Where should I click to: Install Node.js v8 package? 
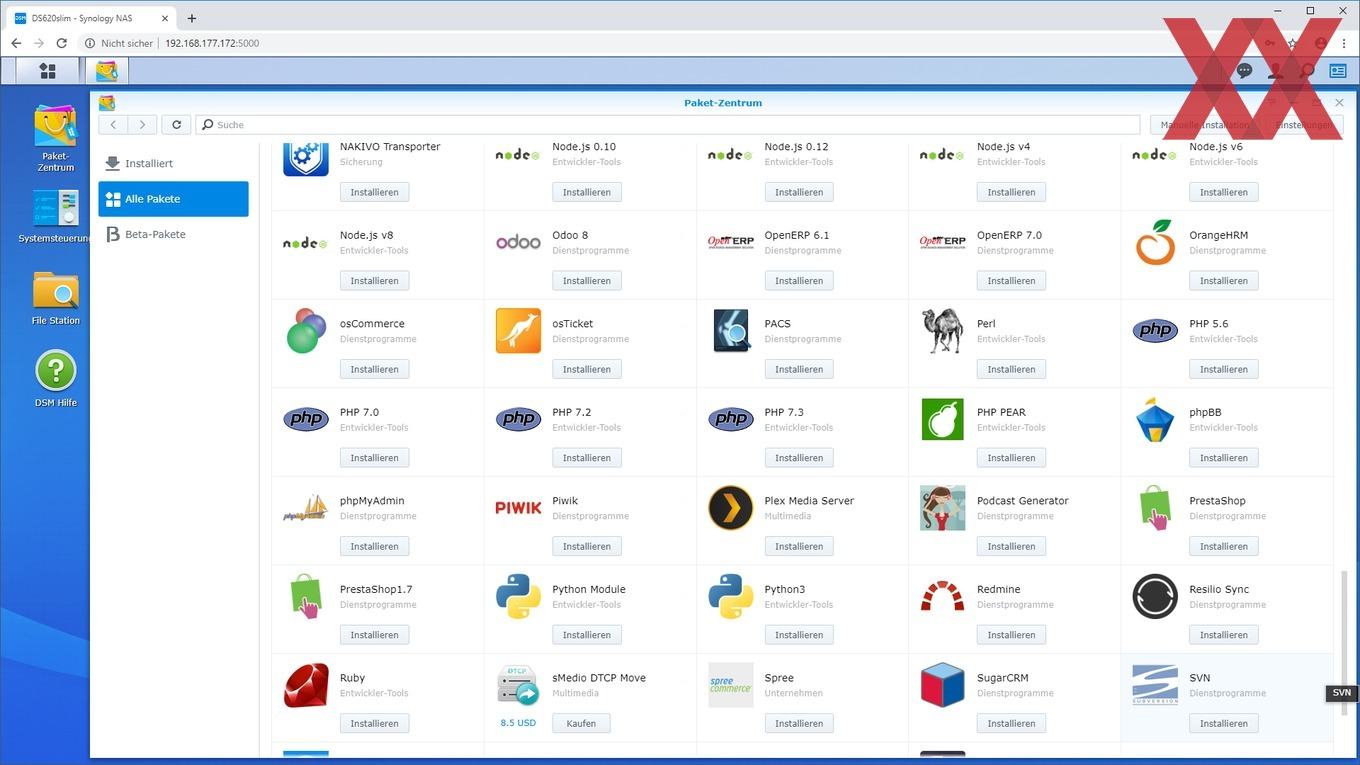pos(374,281)
